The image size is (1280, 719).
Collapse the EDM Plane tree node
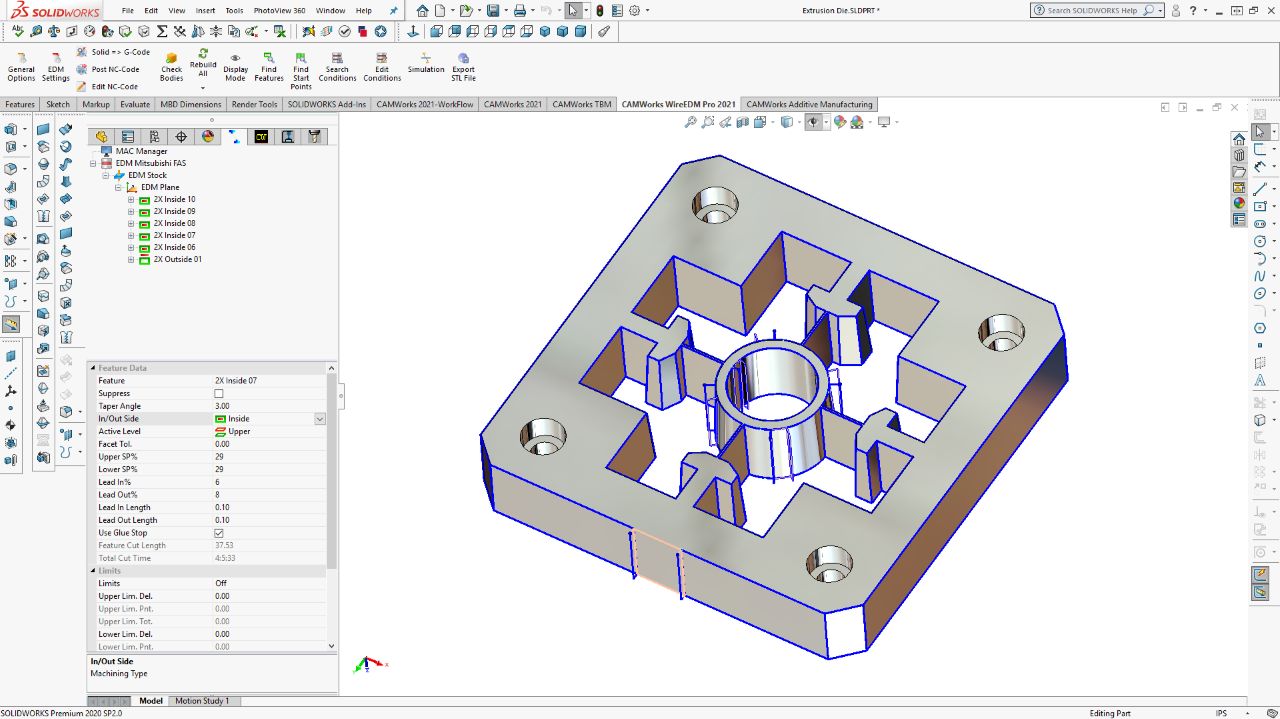[119, 188]
